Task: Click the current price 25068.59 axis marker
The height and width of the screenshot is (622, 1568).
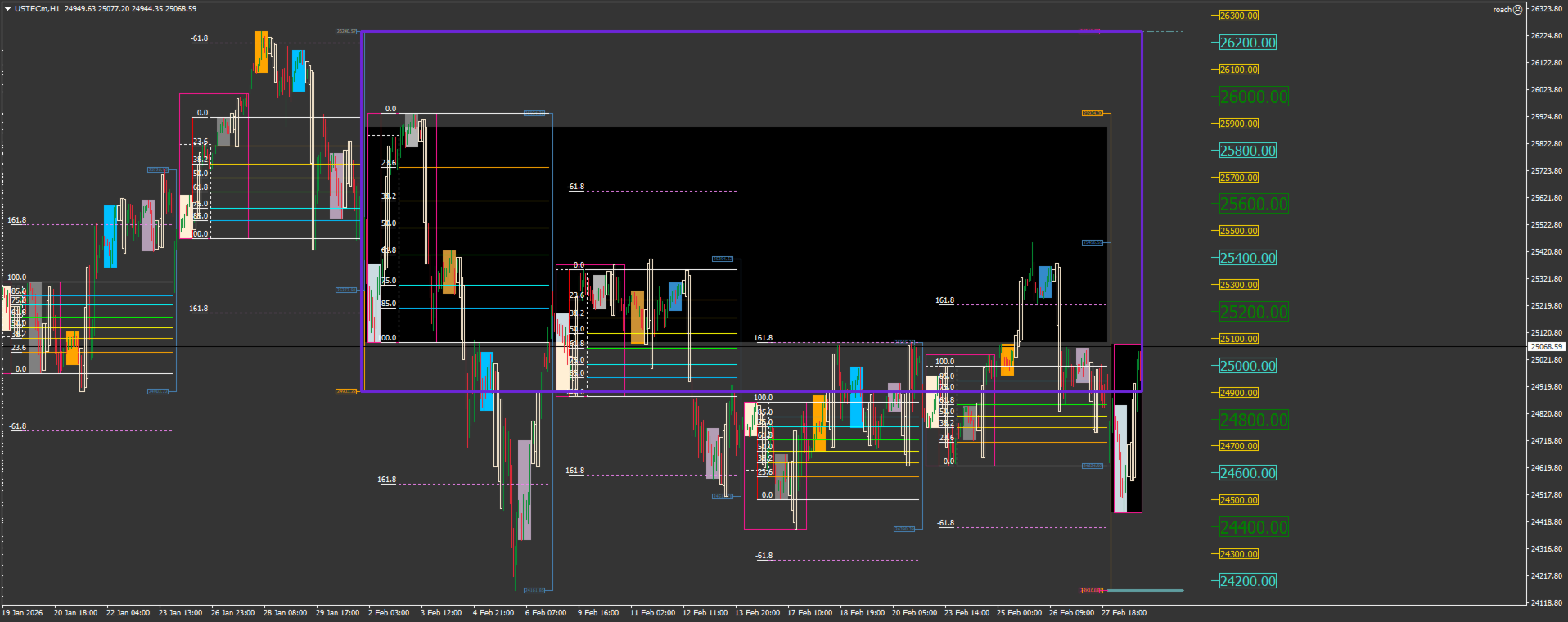Action: [1546, 347]
